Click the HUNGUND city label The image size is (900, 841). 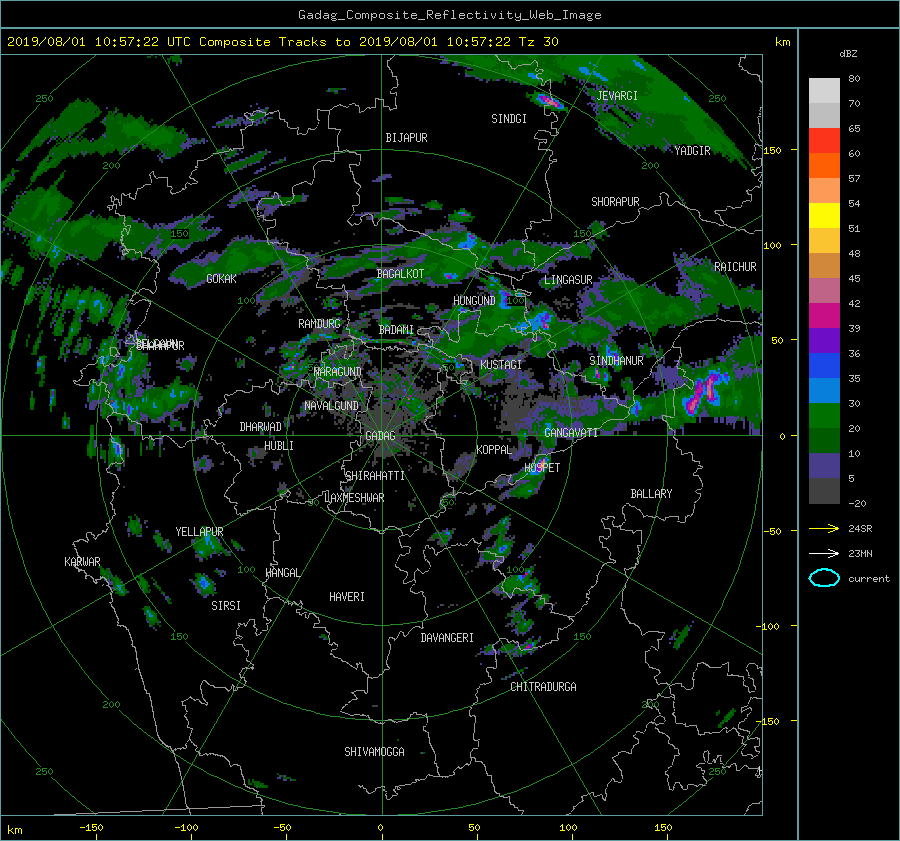click(474, 301)
